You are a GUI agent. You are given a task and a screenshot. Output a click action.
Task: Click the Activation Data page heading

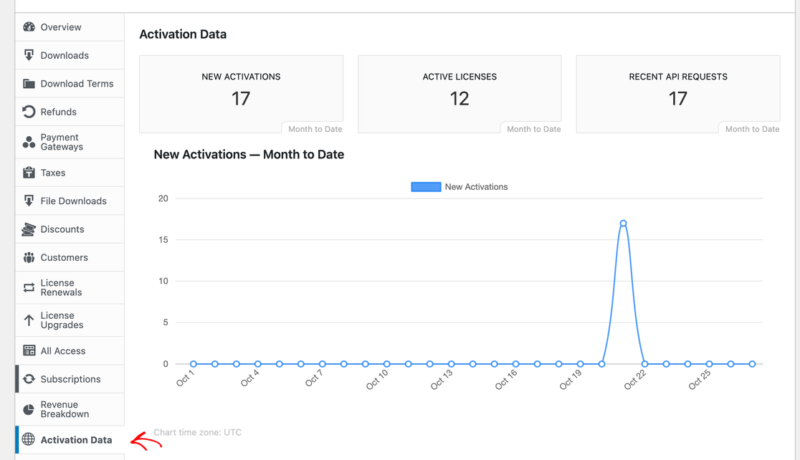[183, 34]
